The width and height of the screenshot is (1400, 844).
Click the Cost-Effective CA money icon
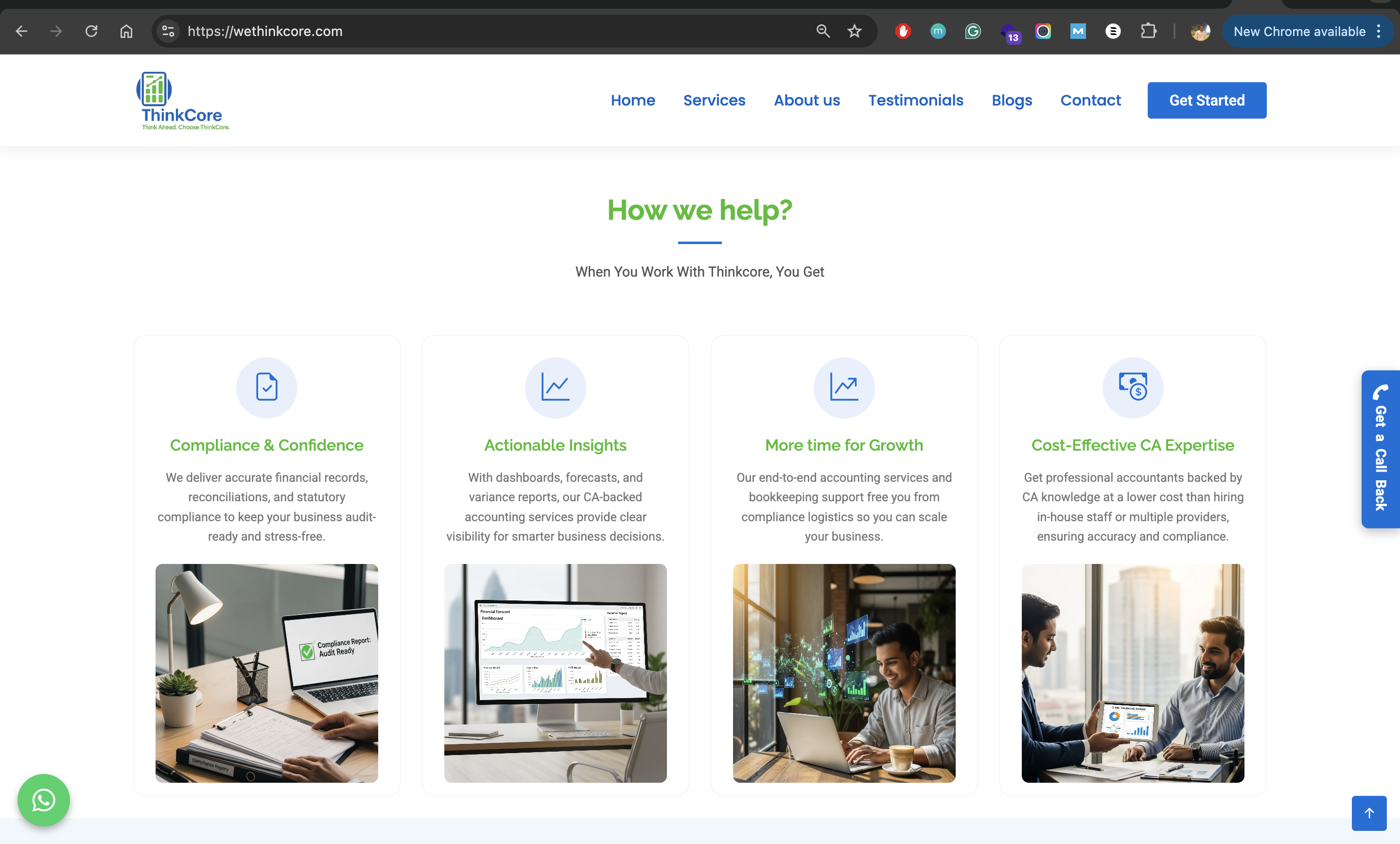[x=1132, y=387]
